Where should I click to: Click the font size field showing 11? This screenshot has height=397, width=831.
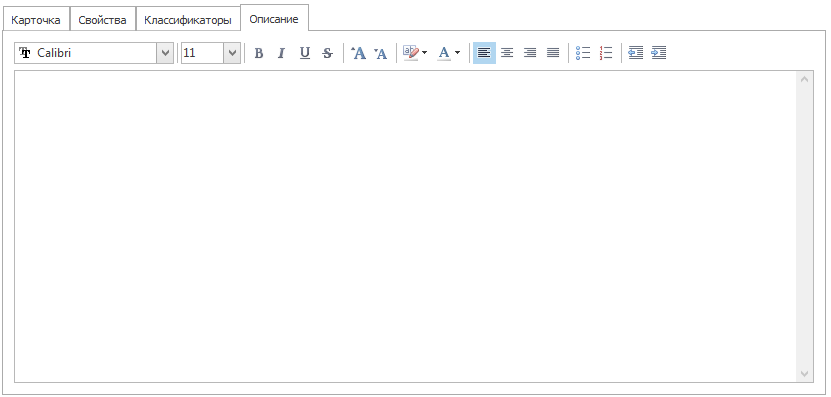[202, 53]
